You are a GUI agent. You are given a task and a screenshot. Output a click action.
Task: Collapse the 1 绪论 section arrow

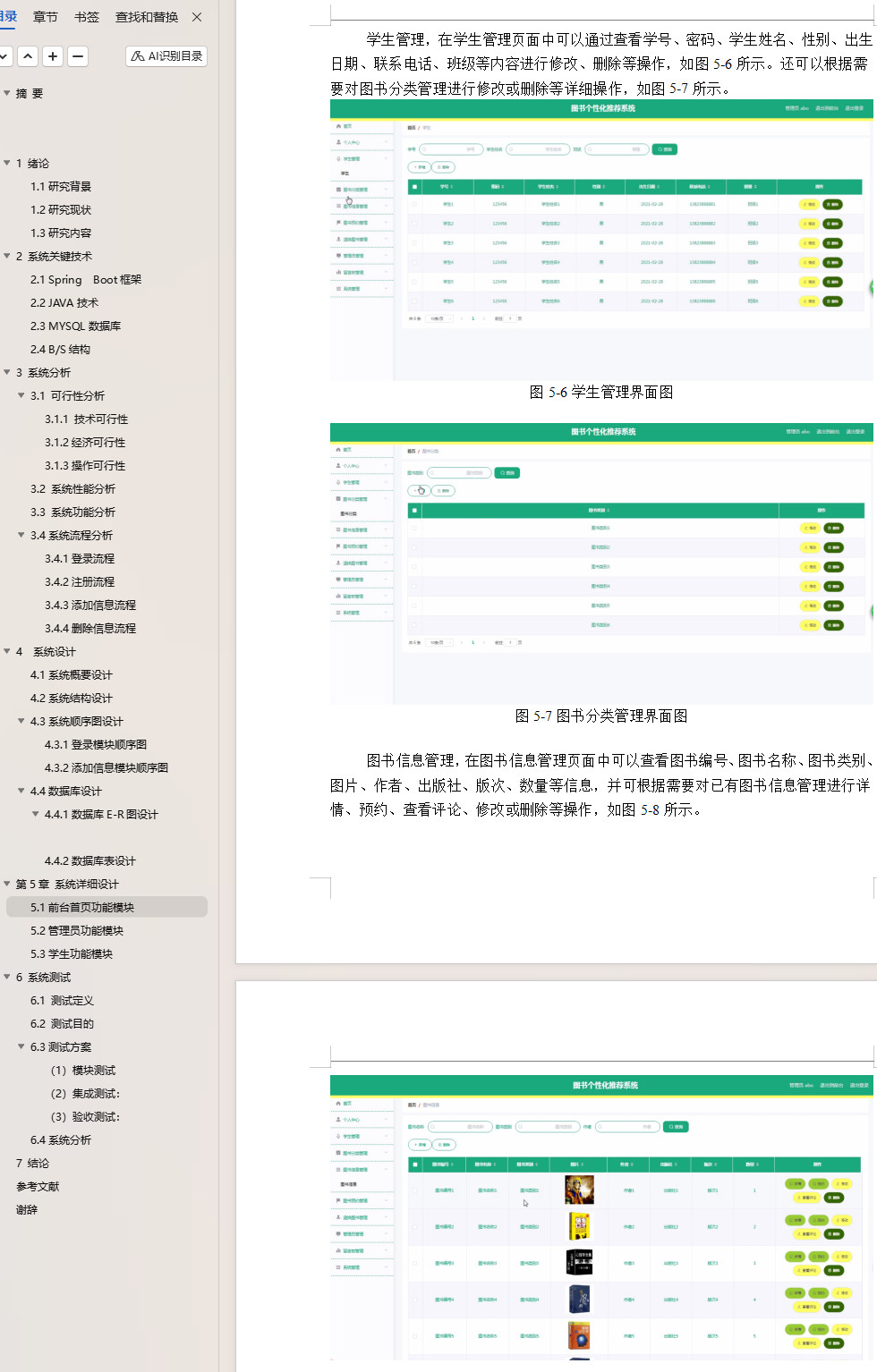coord(7,163)
